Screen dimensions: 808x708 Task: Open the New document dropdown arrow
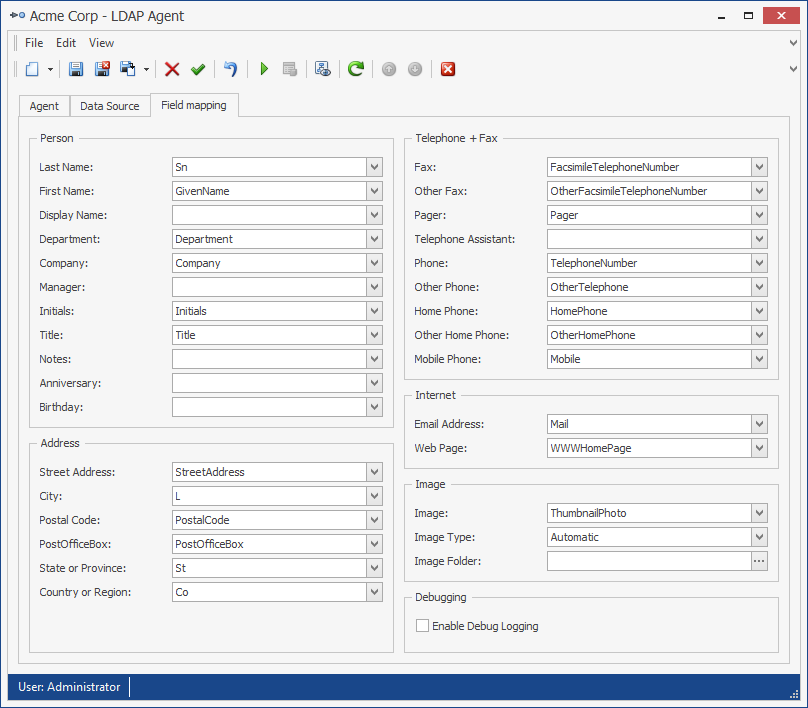(x=50, y=69)
